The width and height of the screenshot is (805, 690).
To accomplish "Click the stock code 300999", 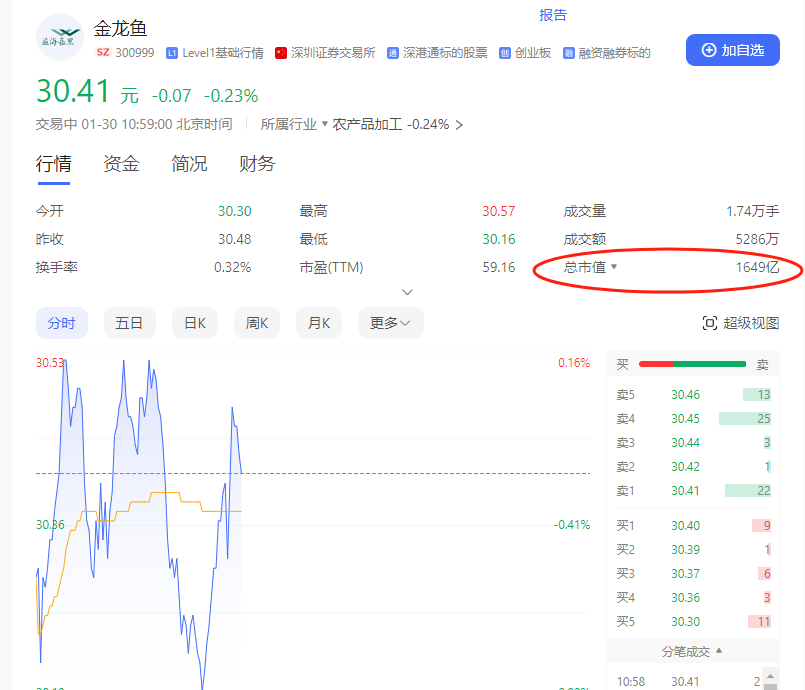I will click(135, 53).
